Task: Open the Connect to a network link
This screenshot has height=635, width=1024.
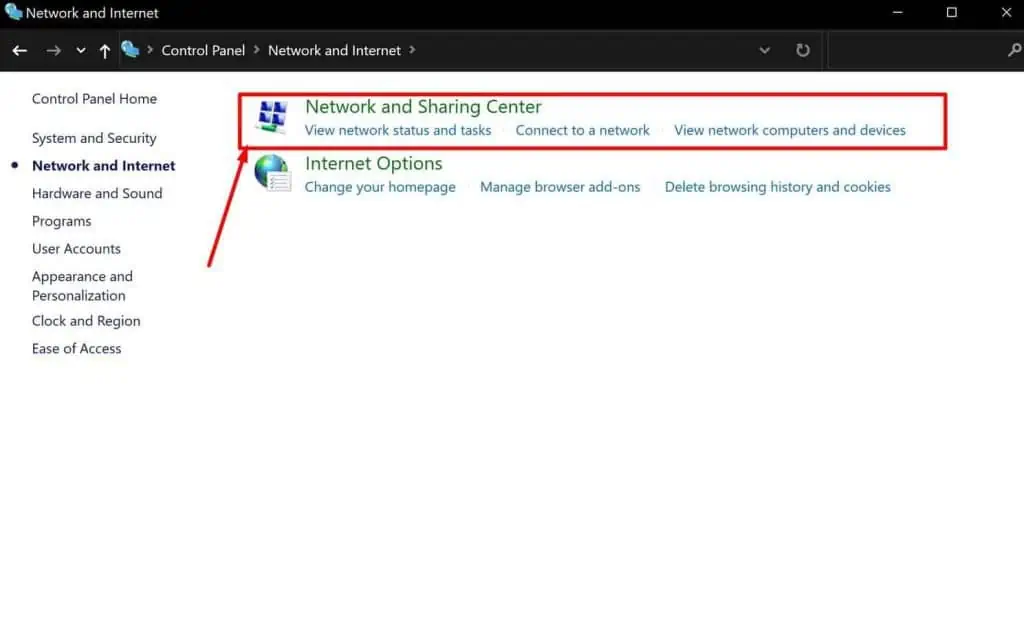Action: (x=582, y=130)
